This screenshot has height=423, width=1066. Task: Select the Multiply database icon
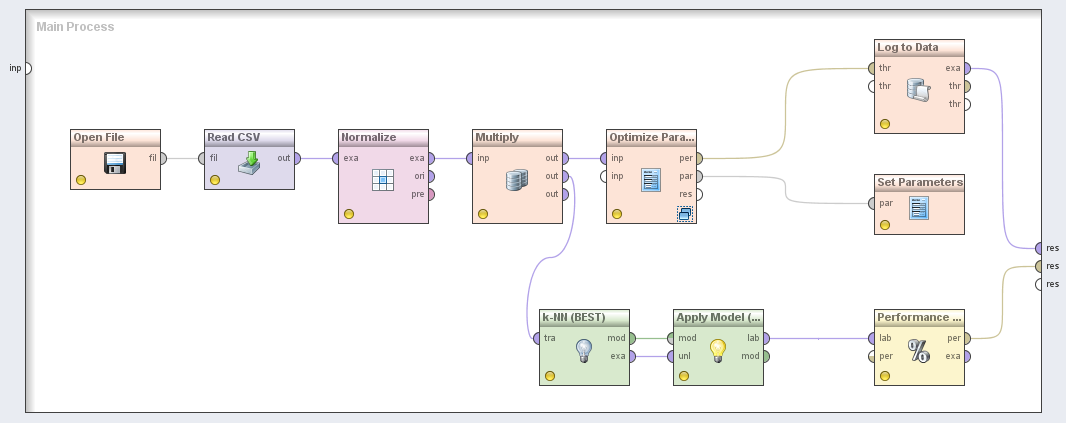click(517, 180)
